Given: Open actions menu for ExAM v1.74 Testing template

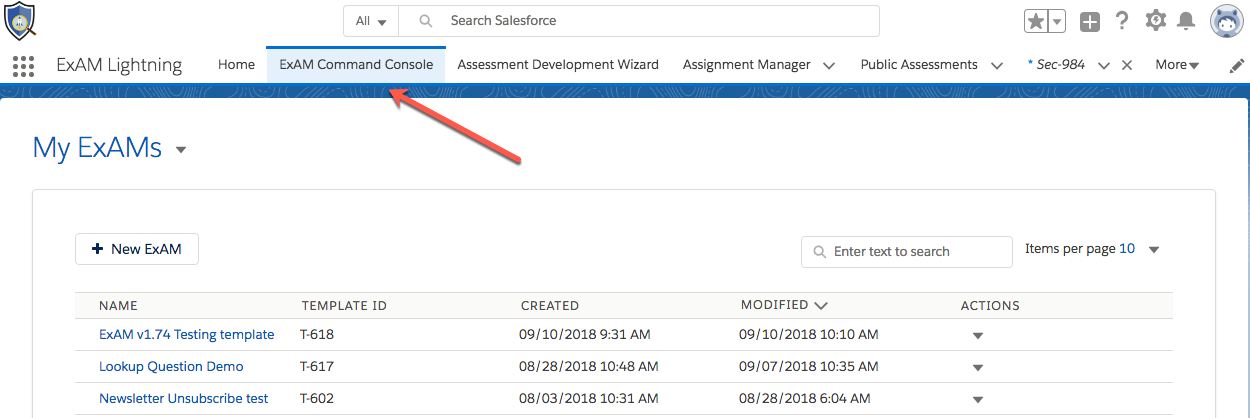Looking at the screenshot, I should (x=978, y=336).
